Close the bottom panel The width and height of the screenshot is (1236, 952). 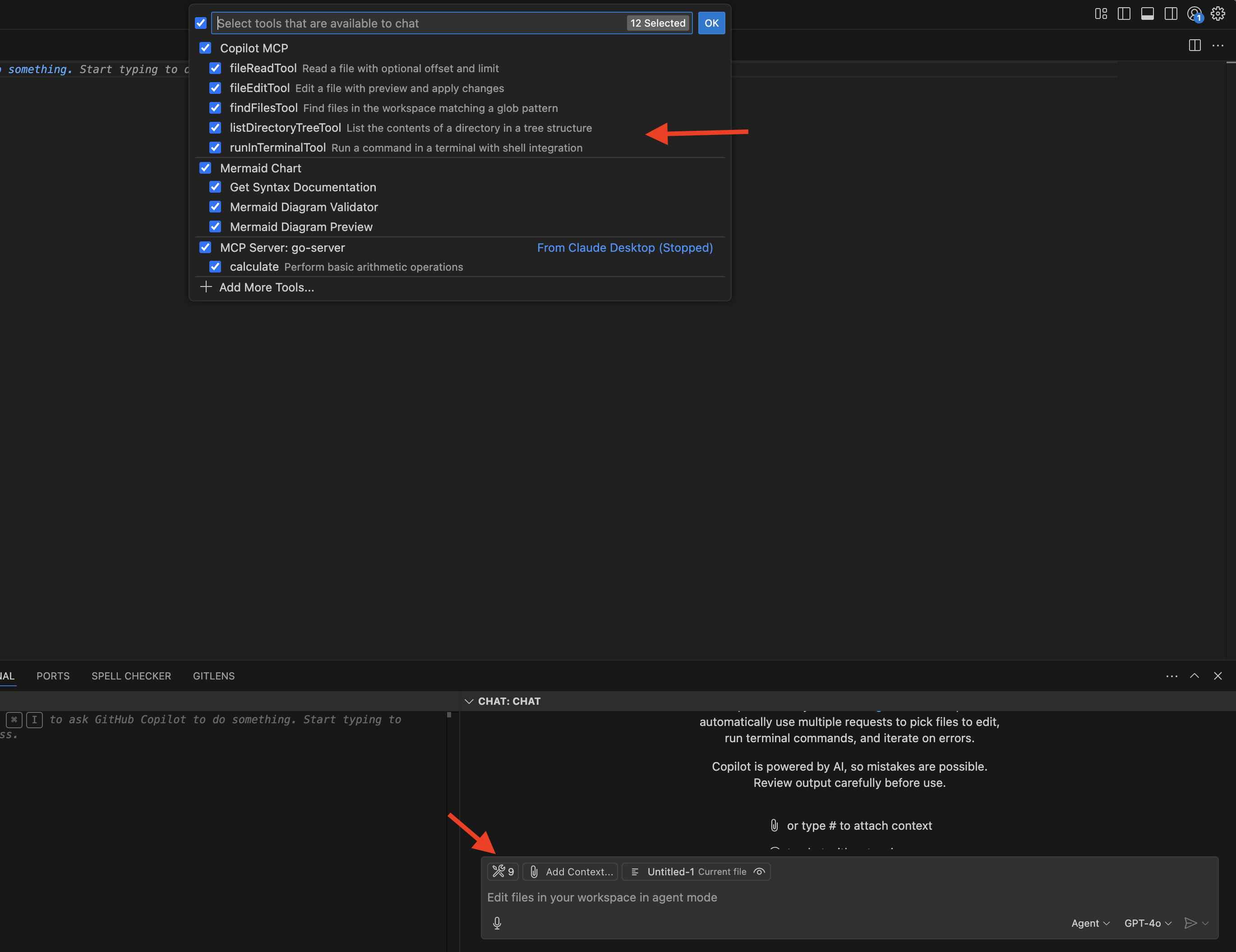[1218, 676]
